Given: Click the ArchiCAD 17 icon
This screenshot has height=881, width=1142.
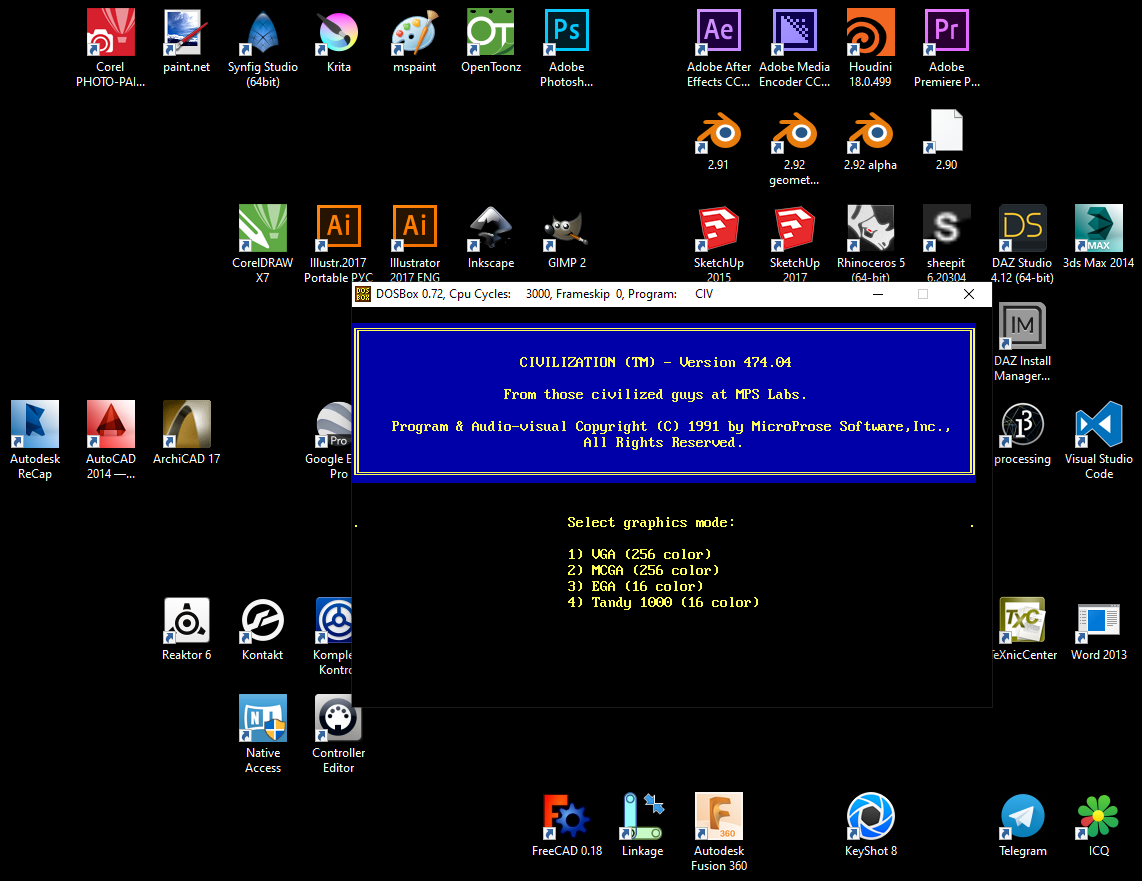Looking at the screenshot, I should pyautogui.click(x=186, y=424).
